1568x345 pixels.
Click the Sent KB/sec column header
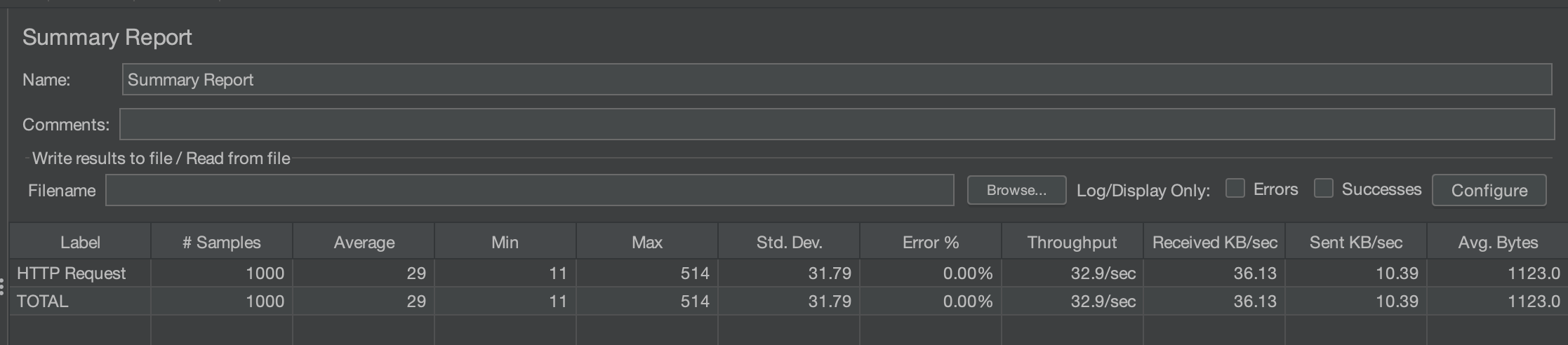[1356, 243]
